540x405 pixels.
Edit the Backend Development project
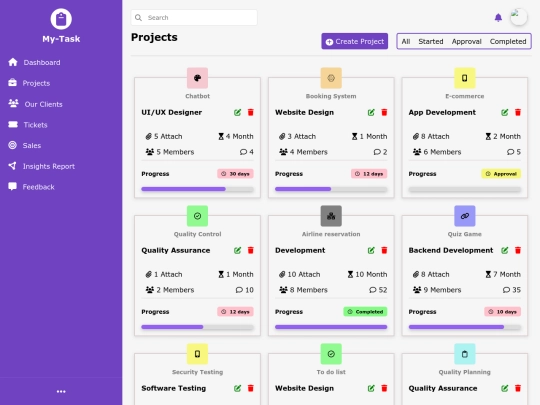point(505,250)
